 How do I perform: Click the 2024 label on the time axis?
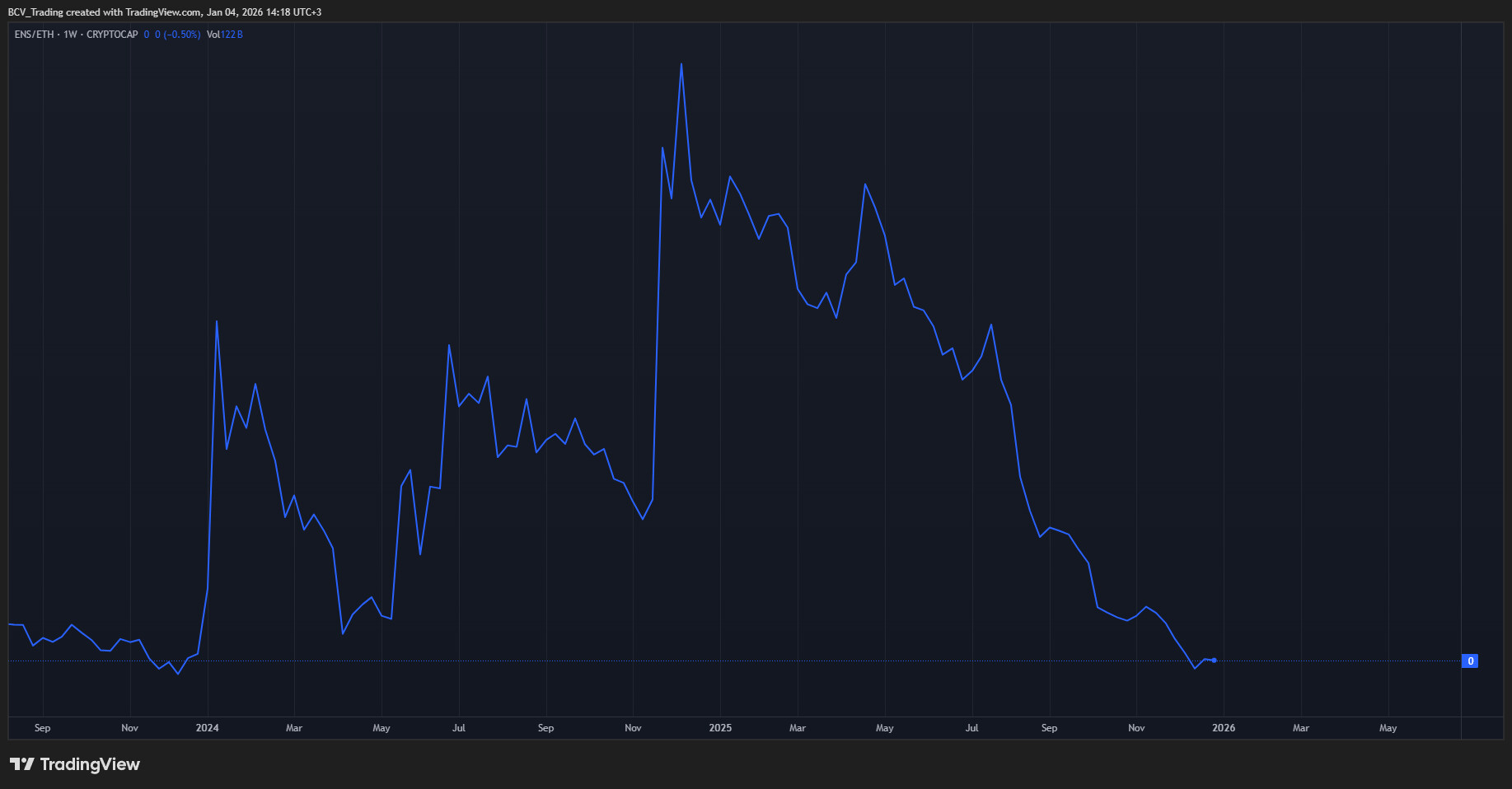[208, 728]
